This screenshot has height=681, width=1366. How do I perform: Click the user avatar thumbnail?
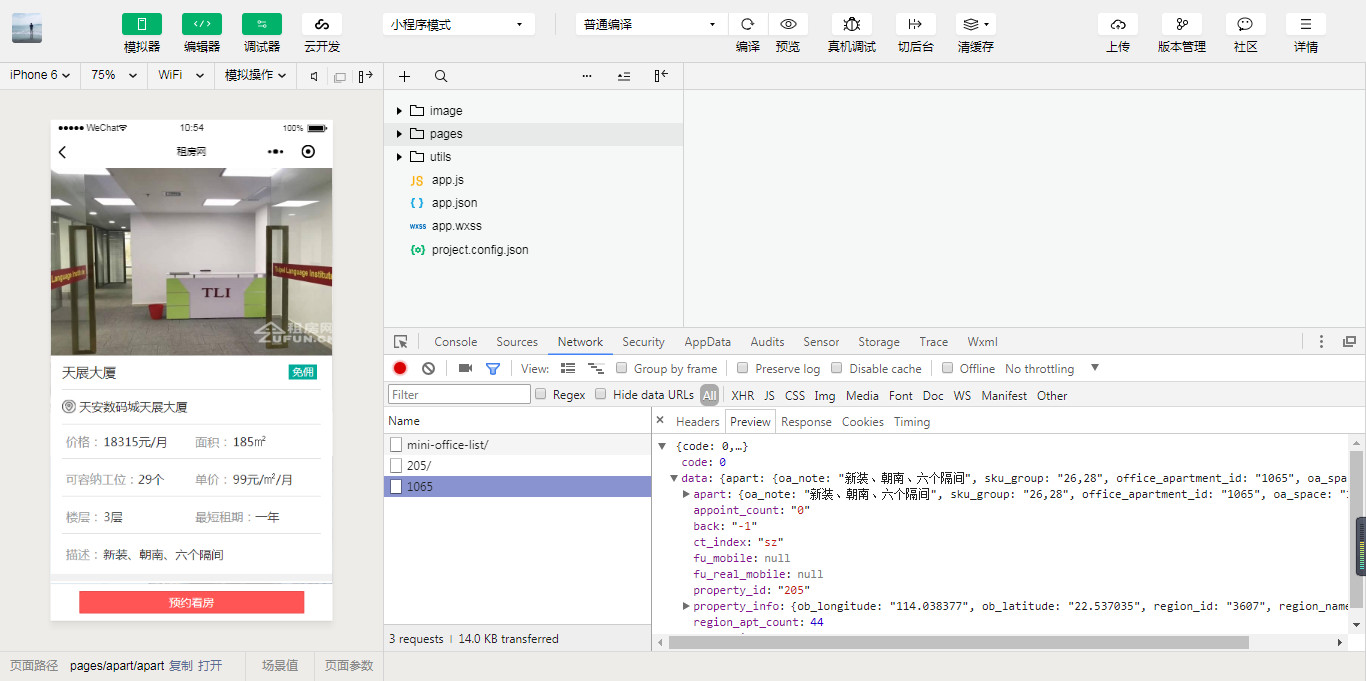(27, 28)
